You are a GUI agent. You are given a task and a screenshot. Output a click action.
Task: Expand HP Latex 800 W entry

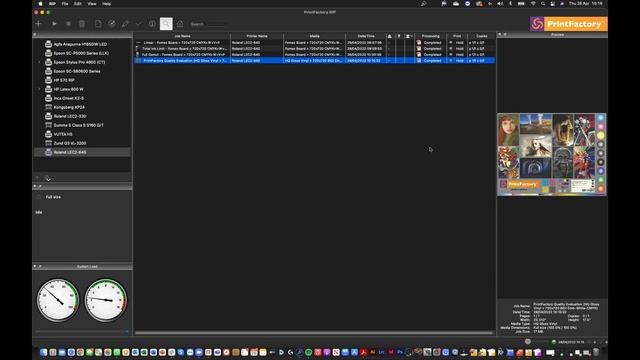click(40, 89)
